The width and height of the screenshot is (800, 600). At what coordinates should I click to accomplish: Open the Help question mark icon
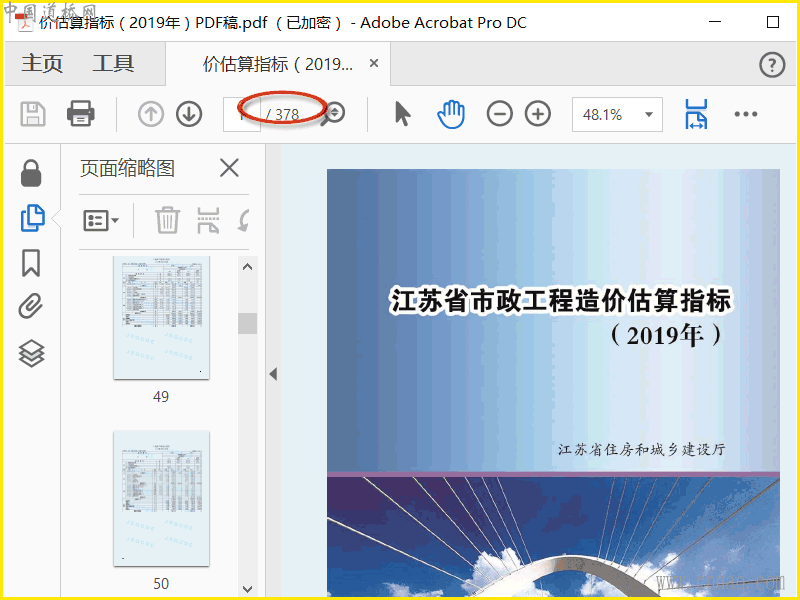click(771, 65)
